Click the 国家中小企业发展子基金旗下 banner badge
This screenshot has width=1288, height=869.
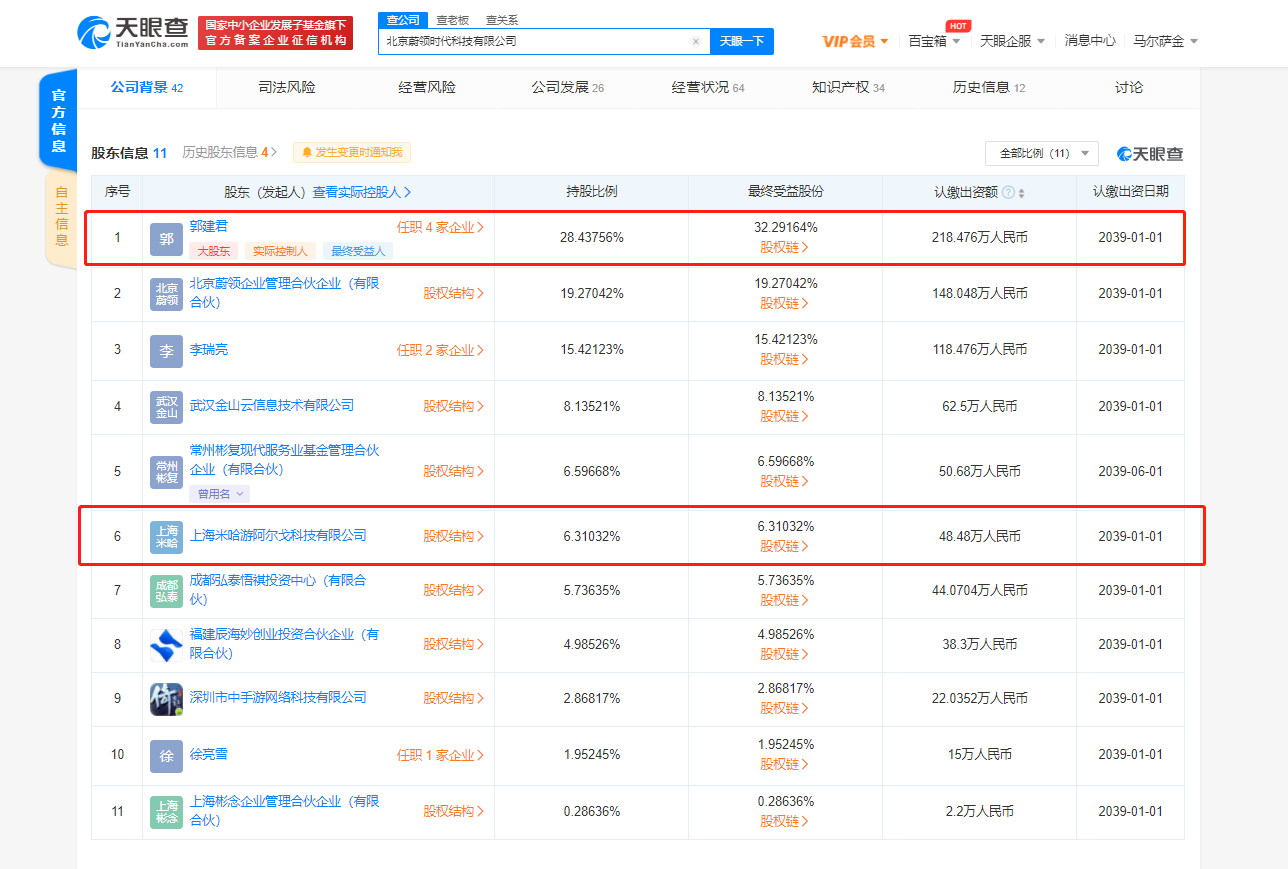coord(276,33)
